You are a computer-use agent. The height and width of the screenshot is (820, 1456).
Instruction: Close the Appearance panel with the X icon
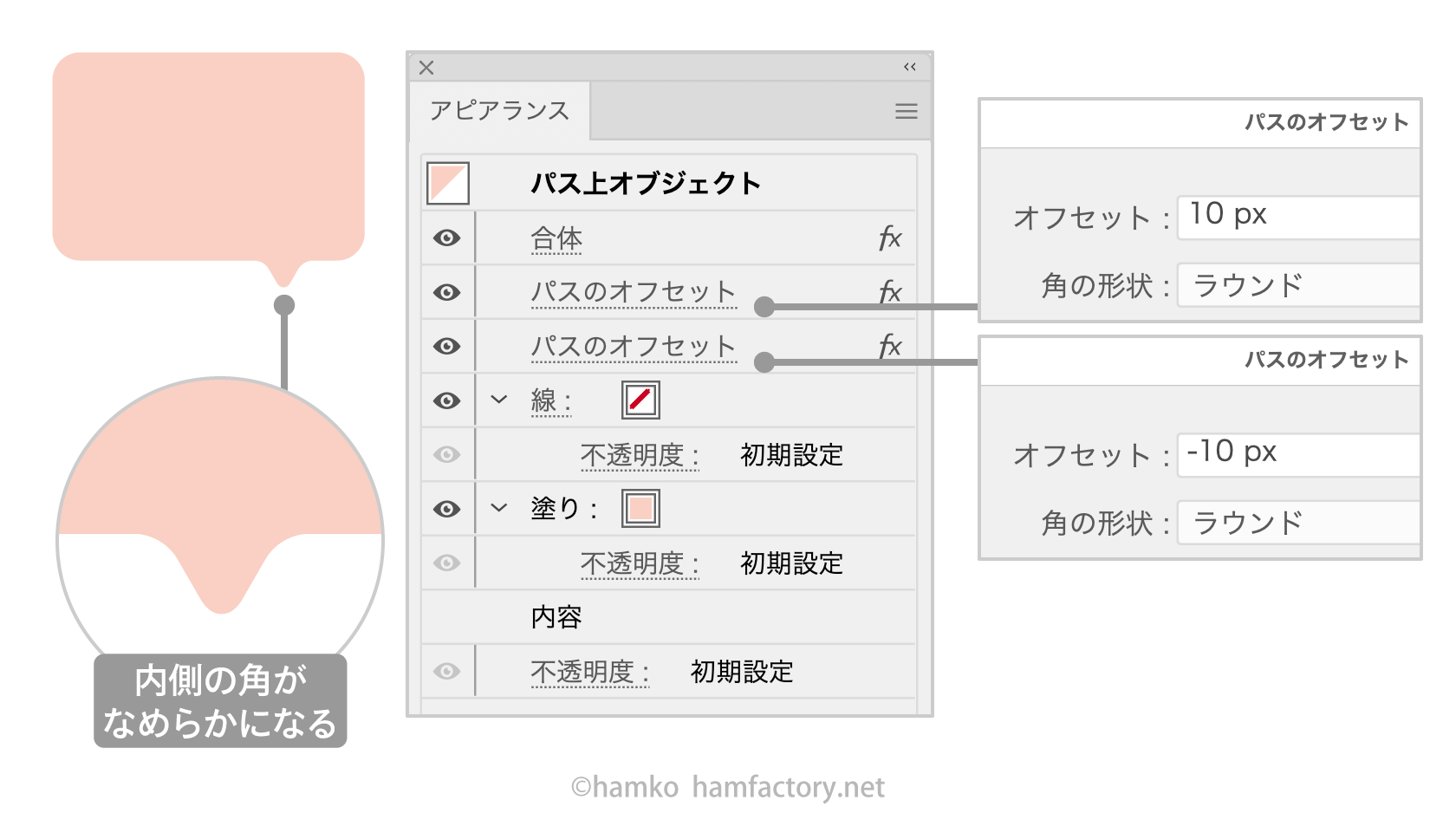426,68
